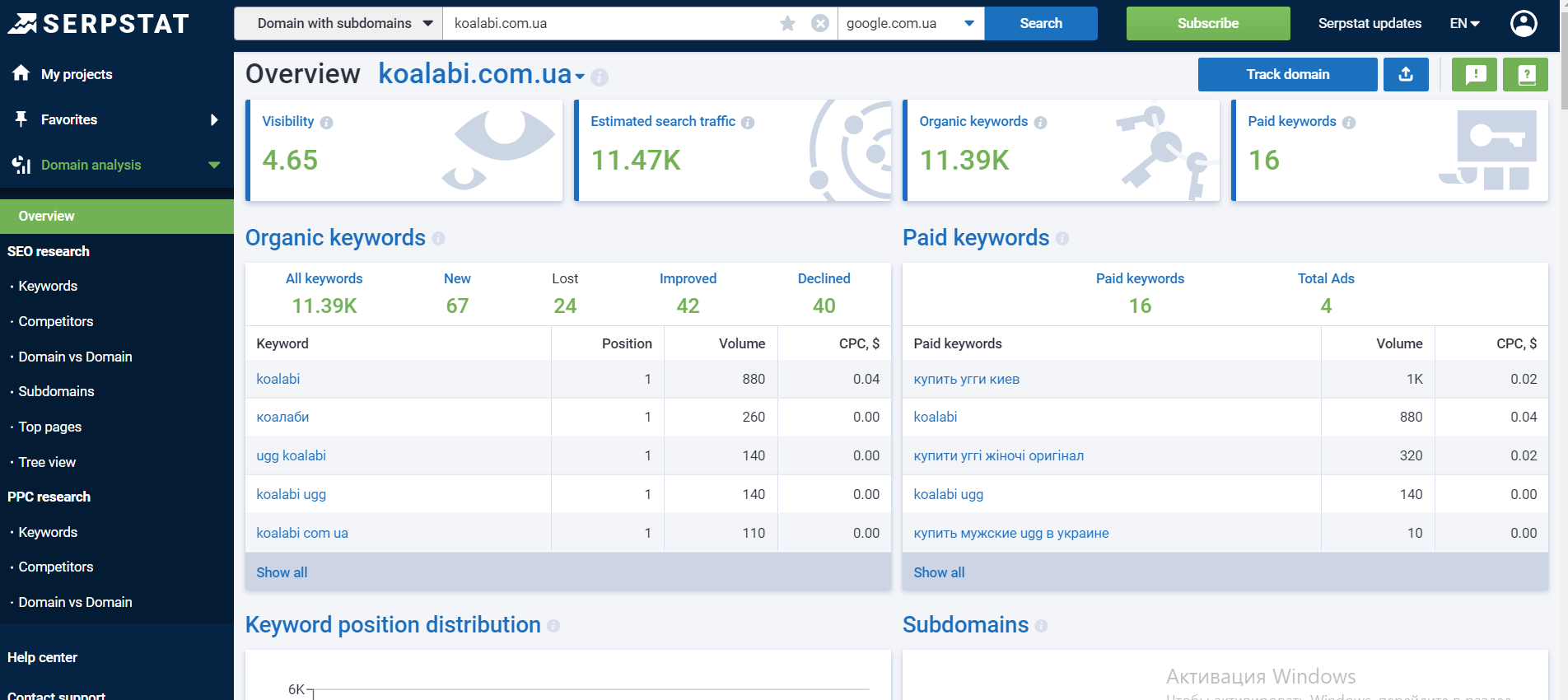Click info icon next to Organic keywords card
Viewport: 1568px width, 700px height.
[1040, 123]
